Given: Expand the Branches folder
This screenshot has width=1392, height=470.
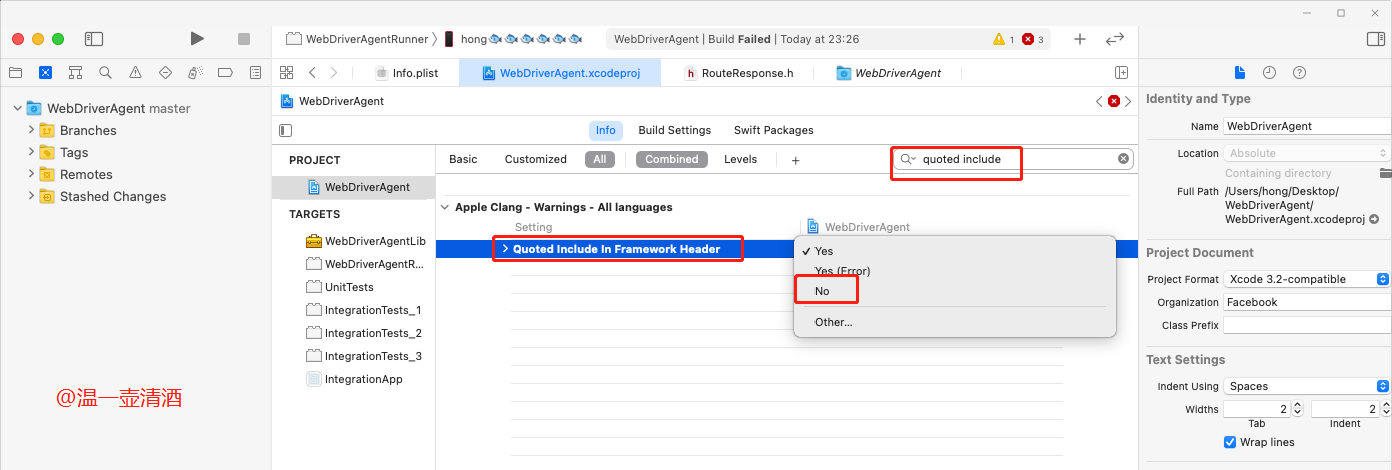Looking at the screenshot, I should point(31,130).
